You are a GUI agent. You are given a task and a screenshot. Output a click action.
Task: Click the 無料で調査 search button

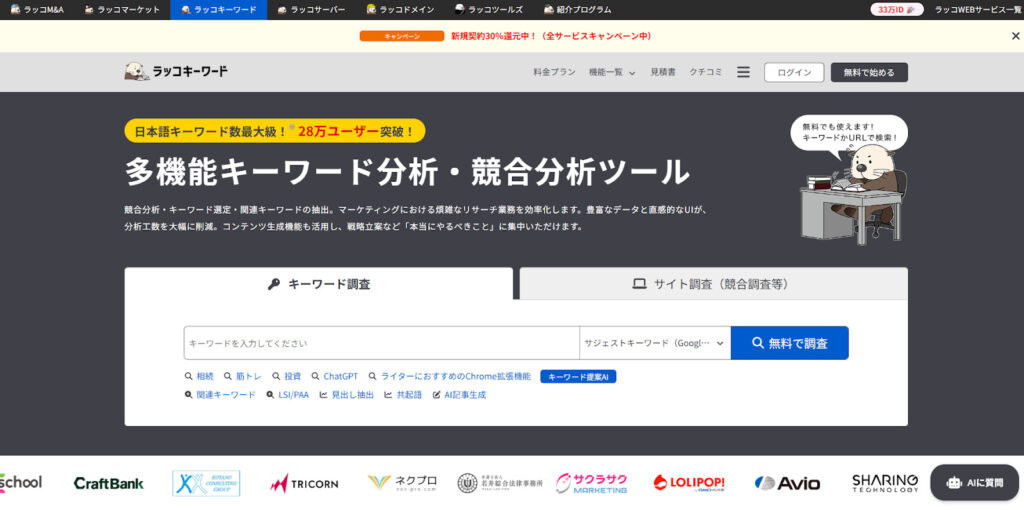pyautogui.click(x=790, y=343)
